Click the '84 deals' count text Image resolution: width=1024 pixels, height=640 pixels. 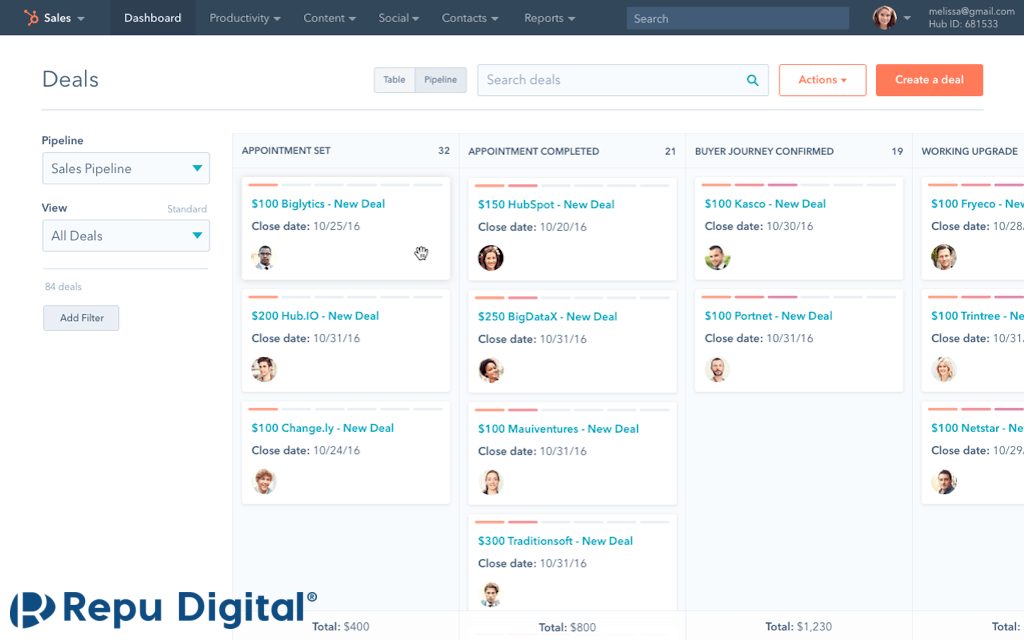pyautogui.click(x=63, y=287)
